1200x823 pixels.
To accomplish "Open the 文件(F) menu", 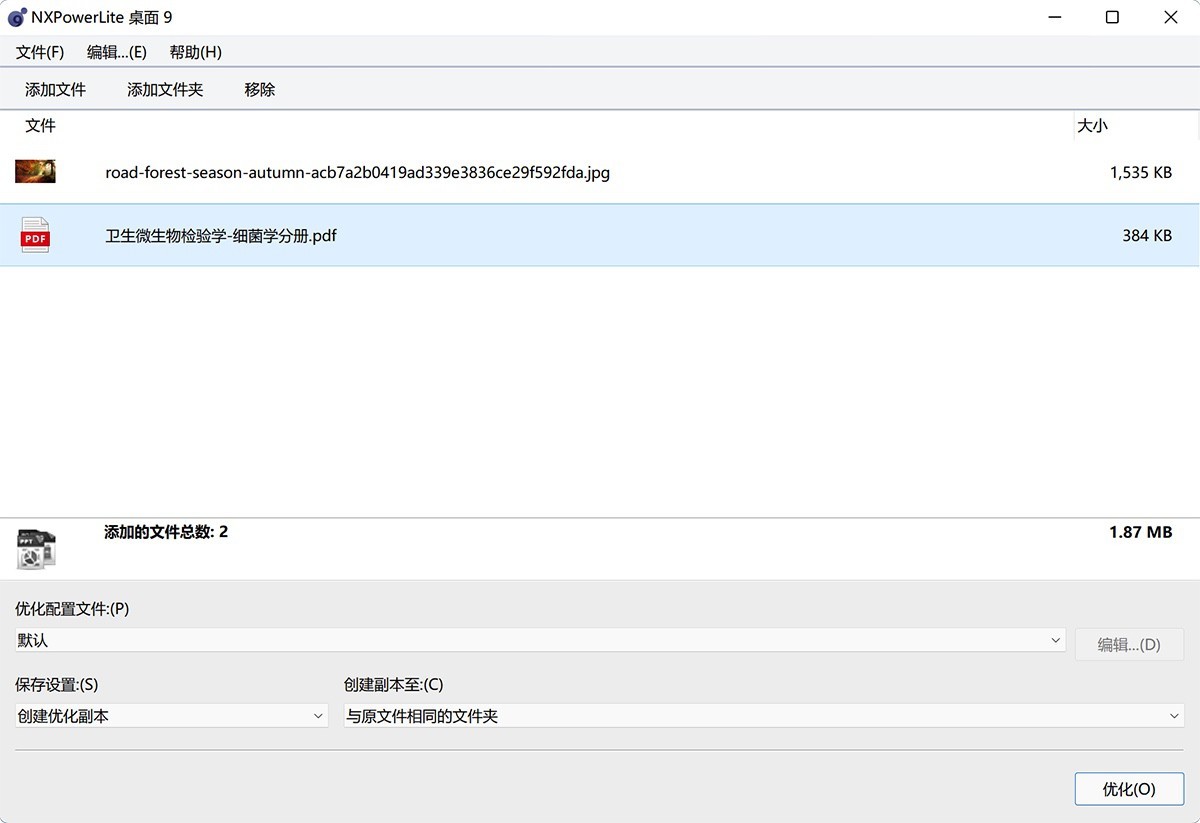I will [40, 52].
